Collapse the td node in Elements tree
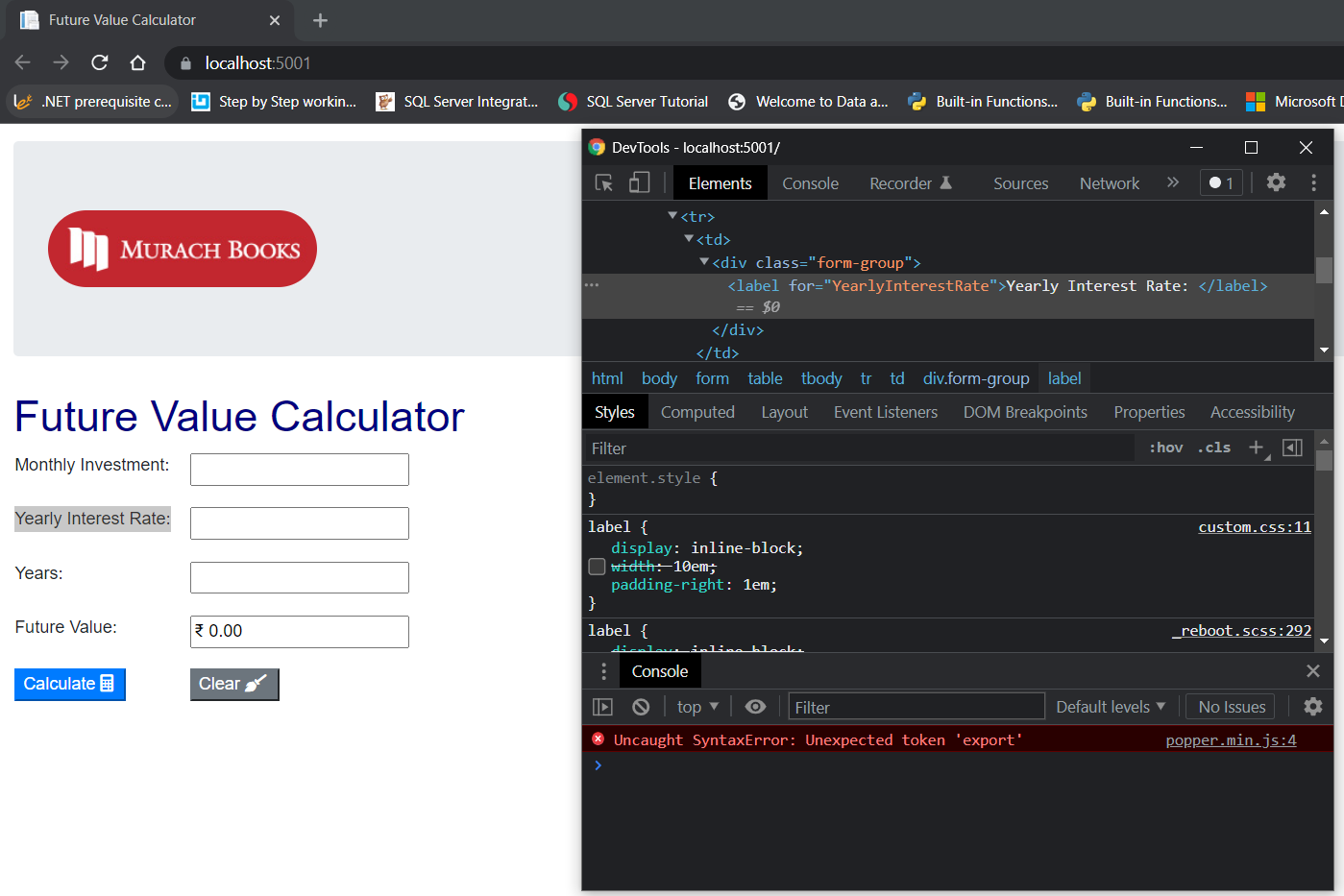Screen dimensions: 1344x896 pos(689,239)
